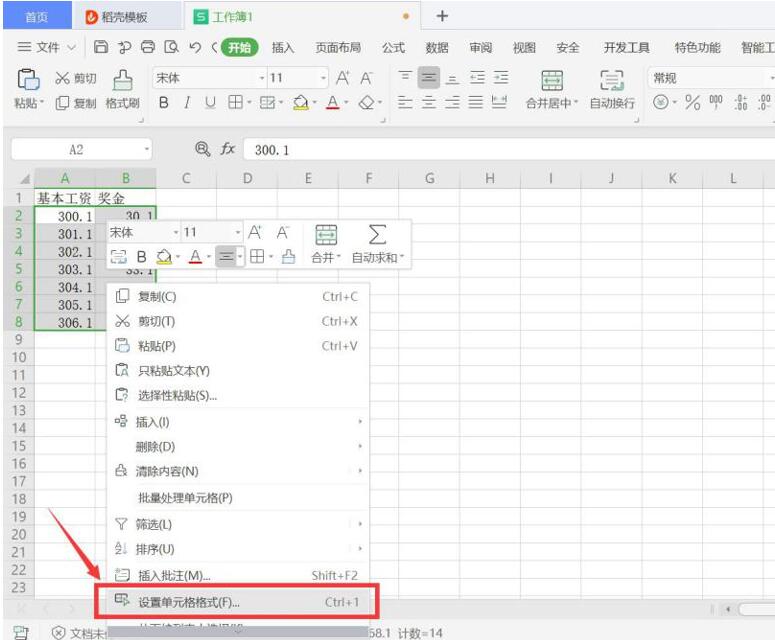The height and width of the screenshot is (640, 775).
Task: Switch to the 插入 ribbon tab
Action: 283,47
